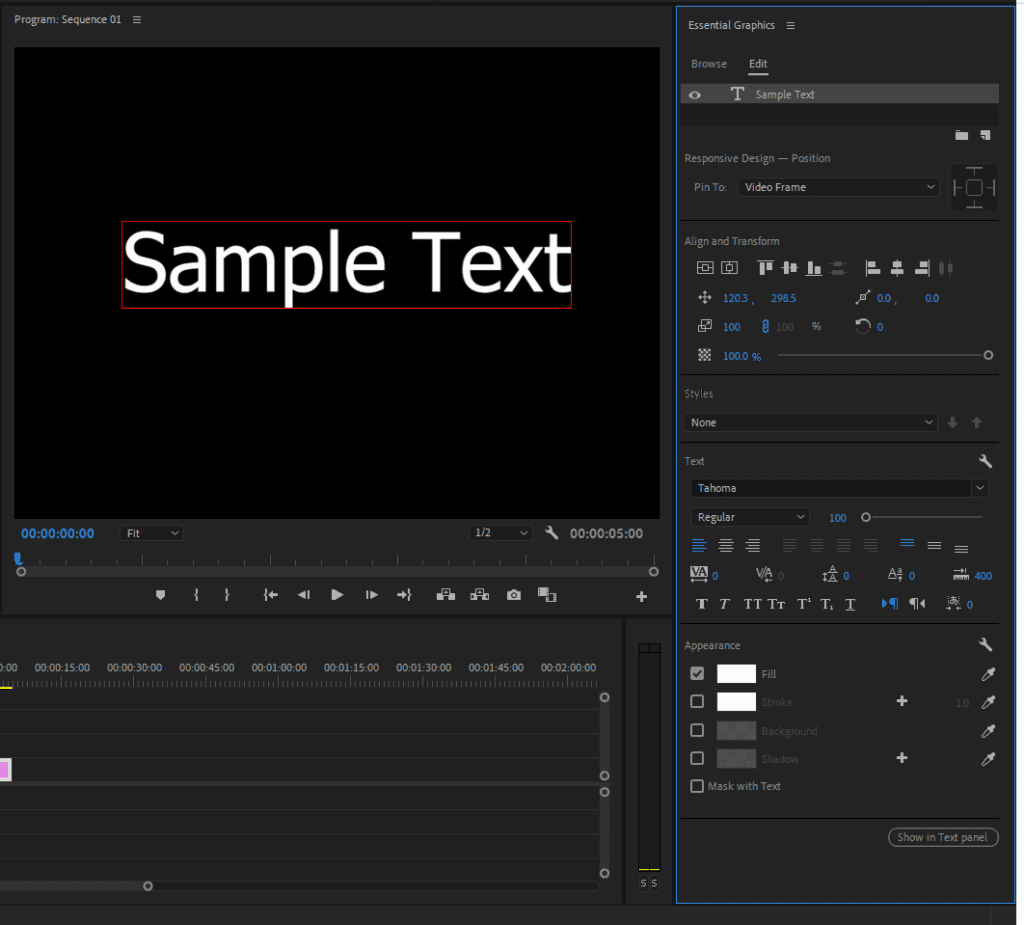Enable the Stroke checkbox
This screenshot has width=1024, height=925.
697,702
